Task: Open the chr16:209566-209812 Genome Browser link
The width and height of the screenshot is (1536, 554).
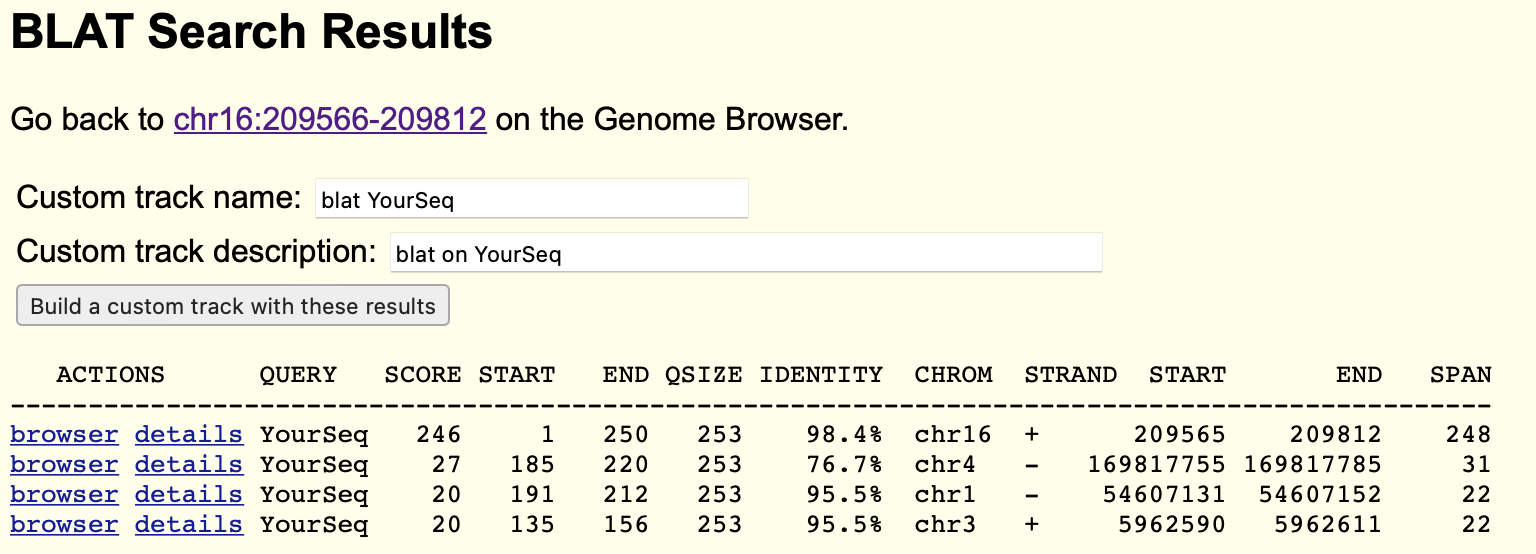Action: [330, 120]
